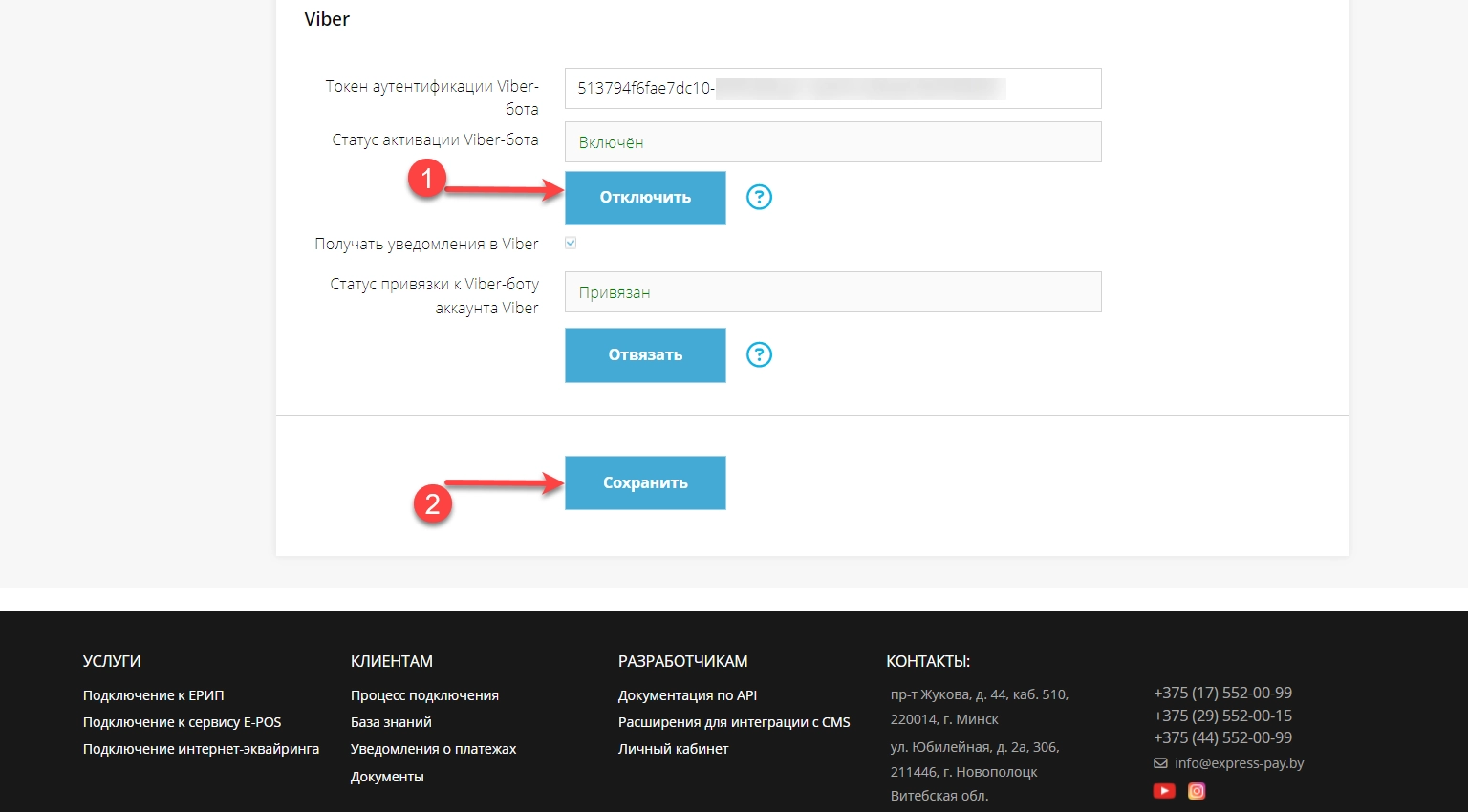Click address line 220014, г. Минск

click(944, 719)
